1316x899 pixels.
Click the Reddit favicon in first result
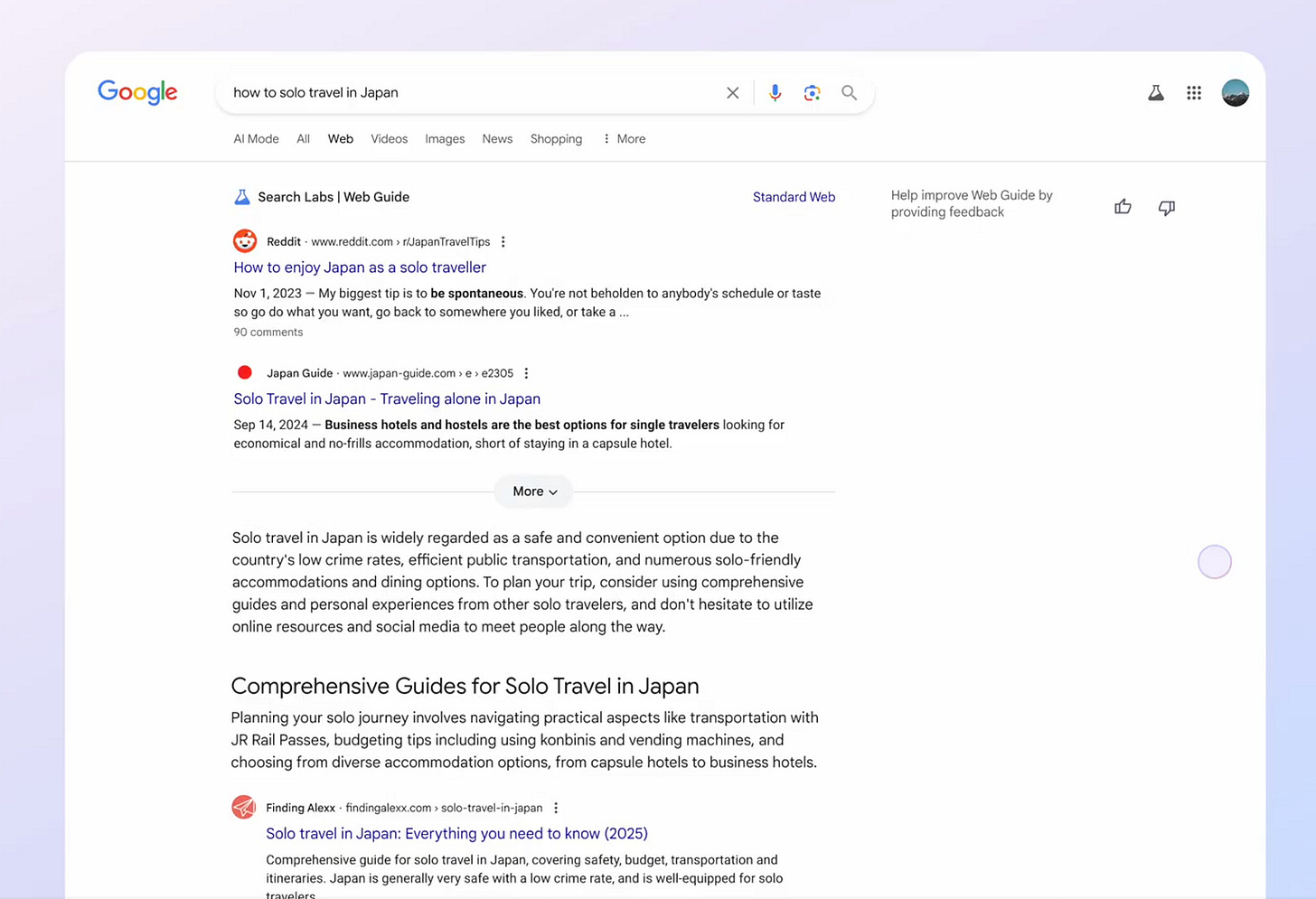[245, 241]
